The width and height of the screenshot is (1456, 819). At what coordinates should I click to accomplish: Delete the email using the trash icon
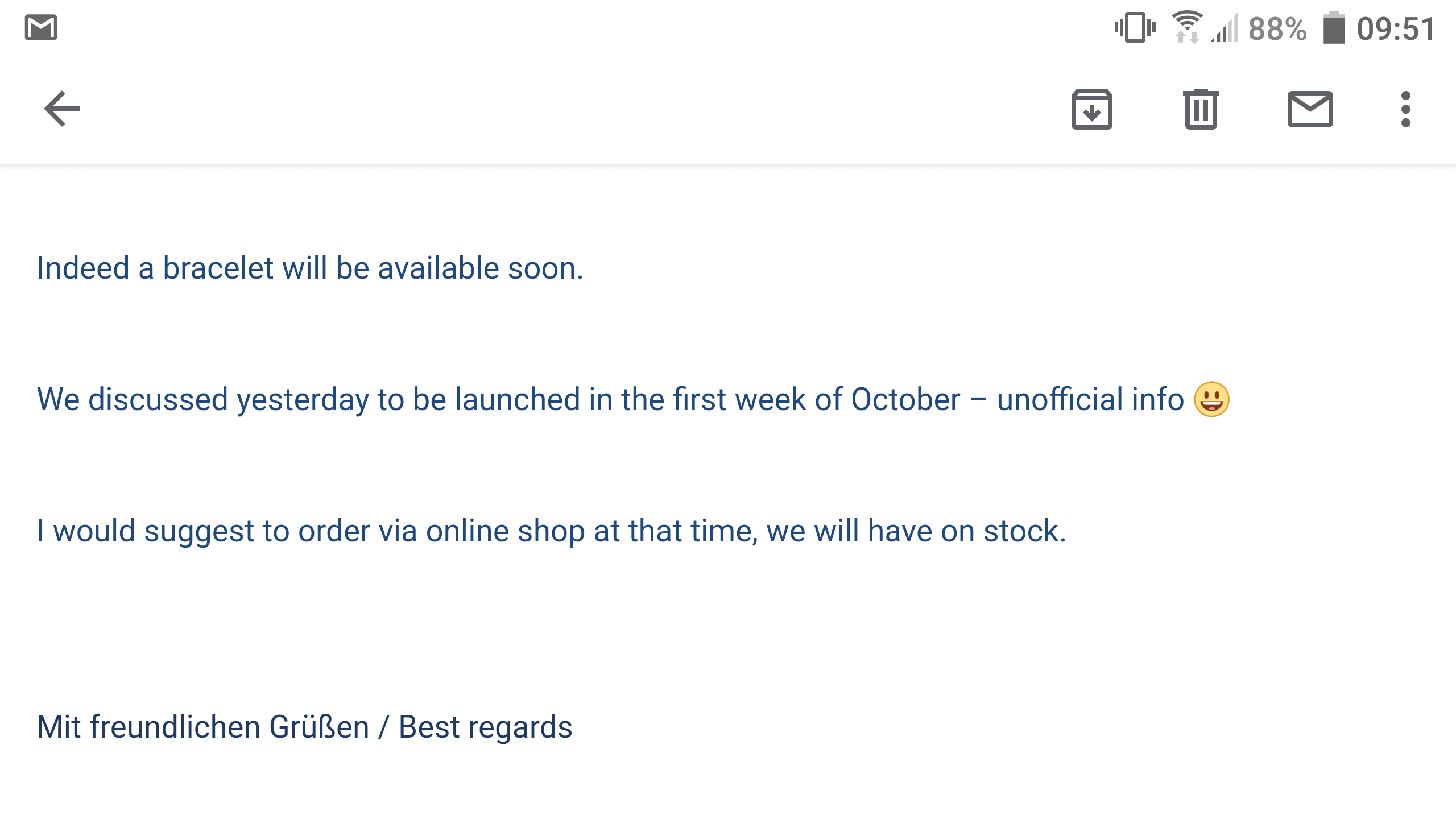(1201, 109)
